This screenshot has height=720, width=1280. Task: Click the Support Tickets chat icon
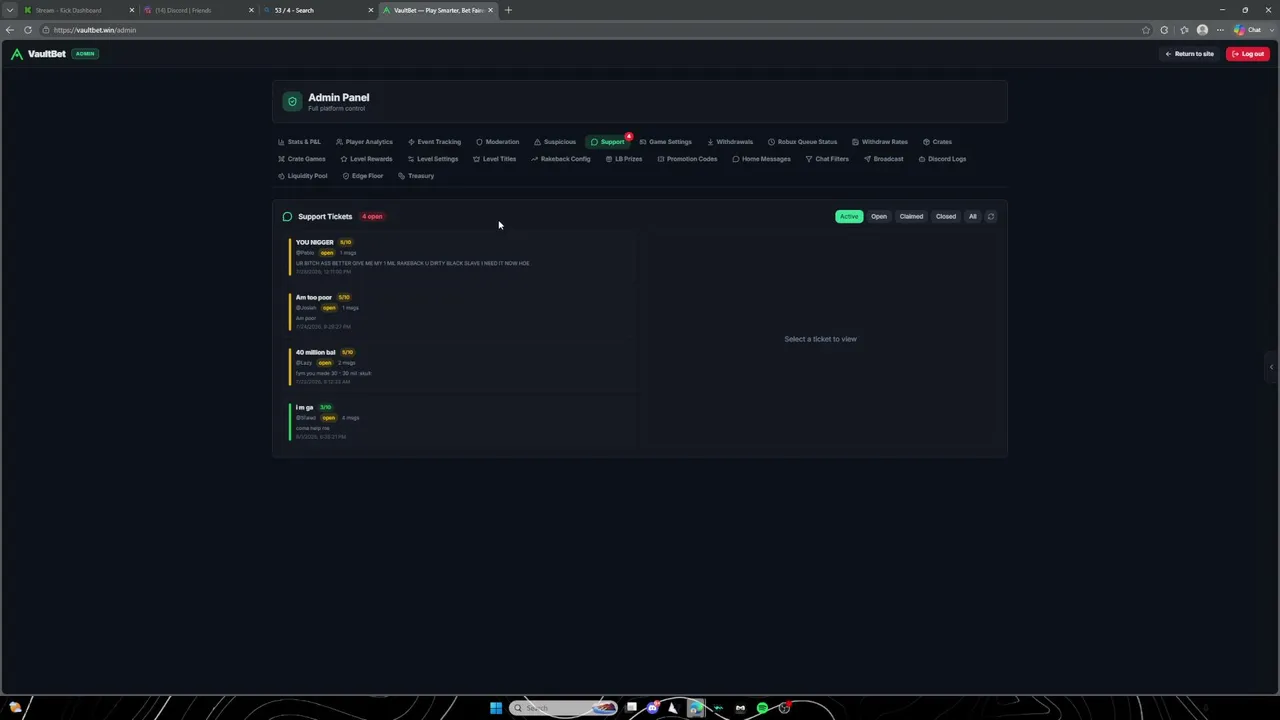click(x=287, y=216)
